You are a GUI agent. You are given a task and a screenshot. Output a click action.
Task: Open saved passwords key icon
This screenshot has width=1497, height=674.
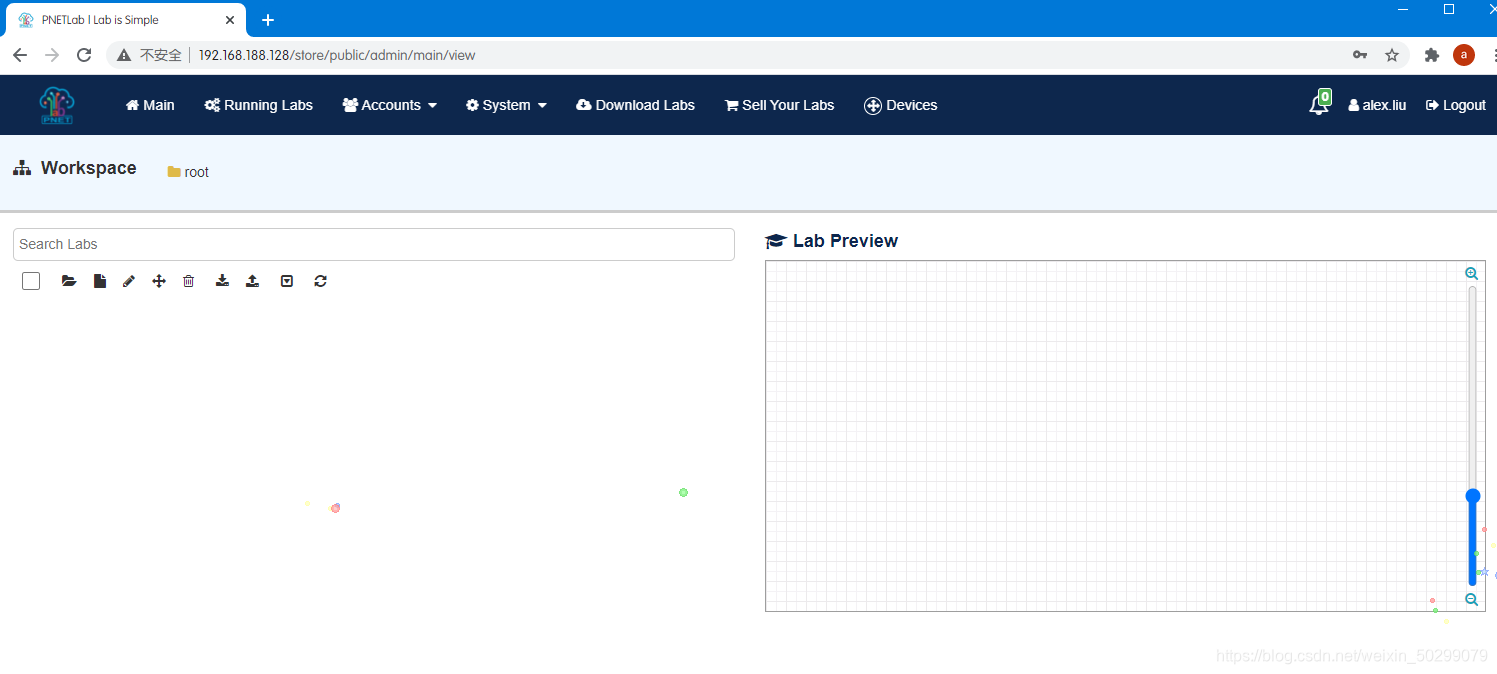tap(1360, 55)
